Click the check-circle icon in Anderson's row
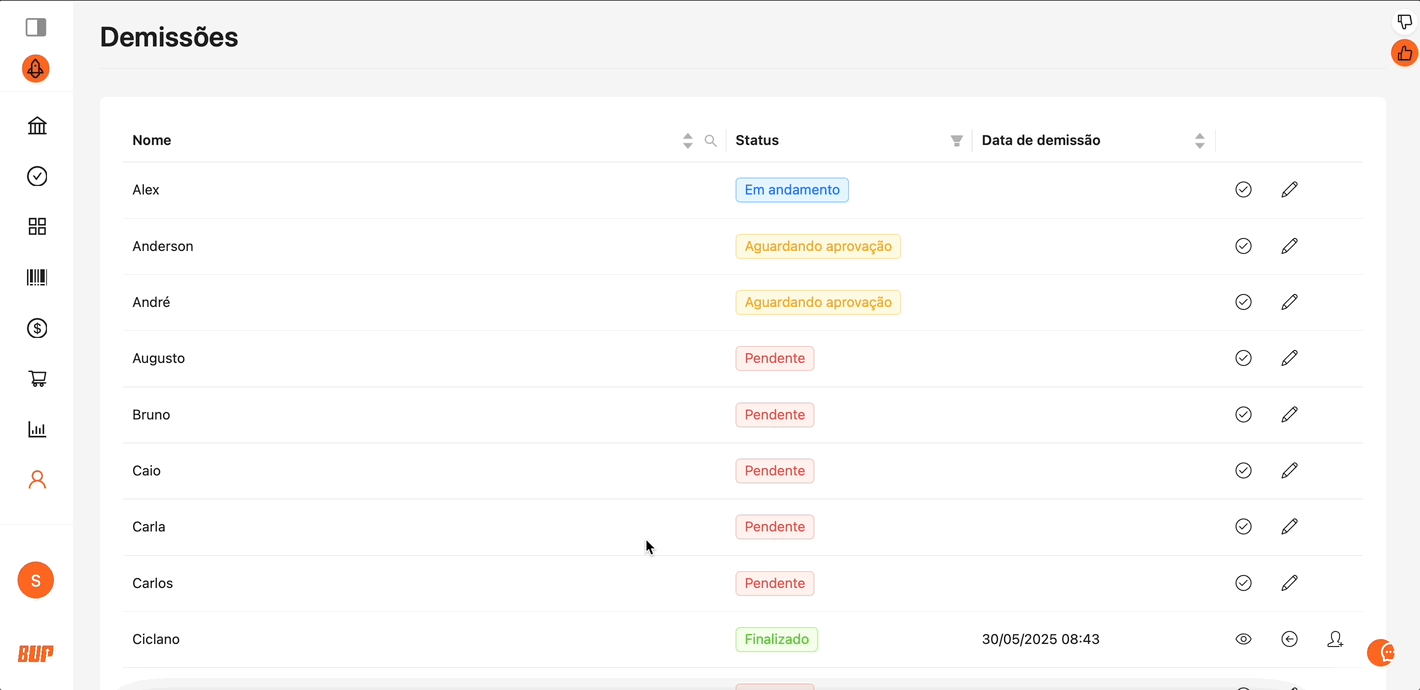This screenshot has width=1420, height=690. click(x=1244, y=246)
